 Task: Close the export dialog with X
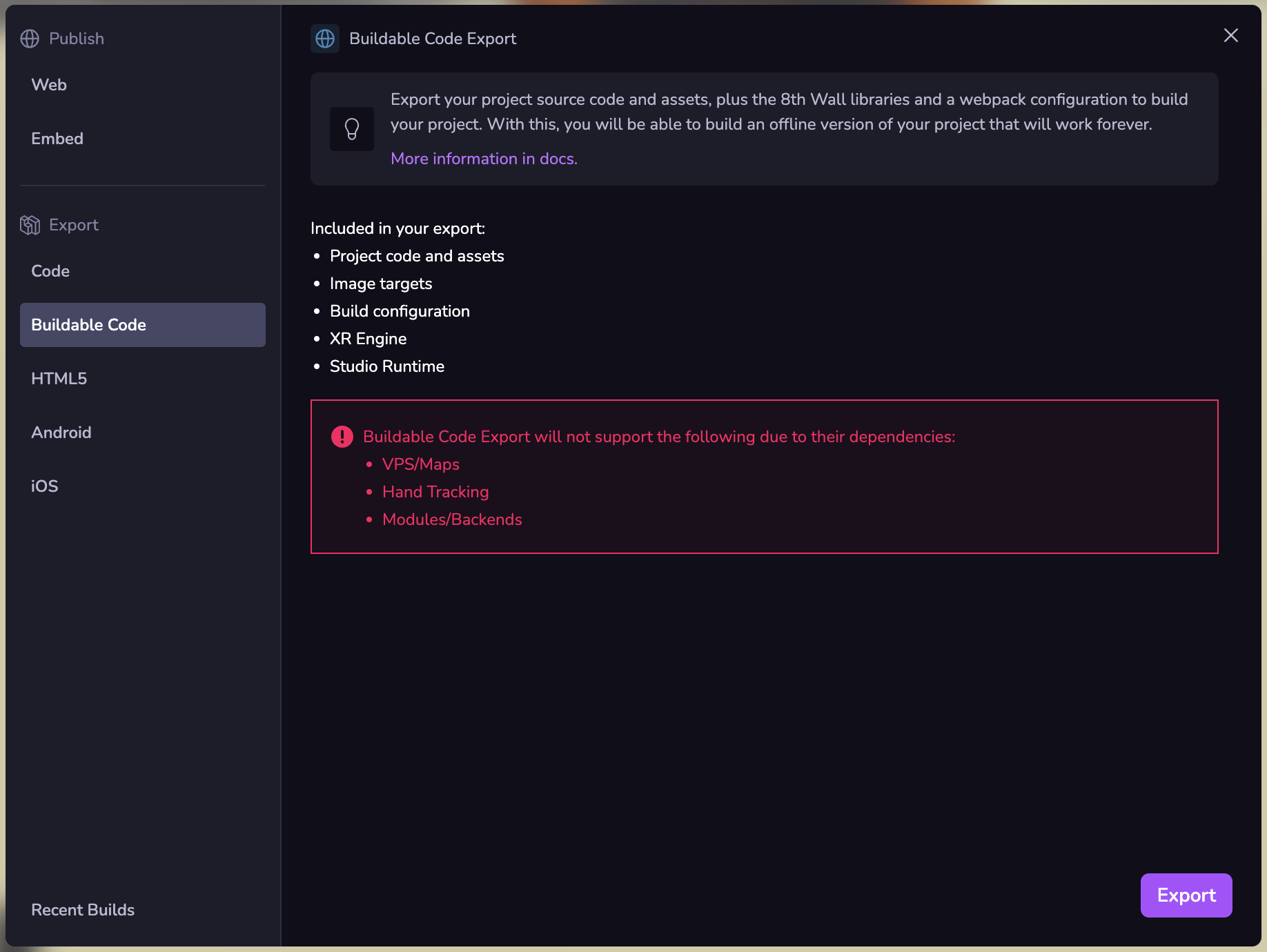(1230, 36)
